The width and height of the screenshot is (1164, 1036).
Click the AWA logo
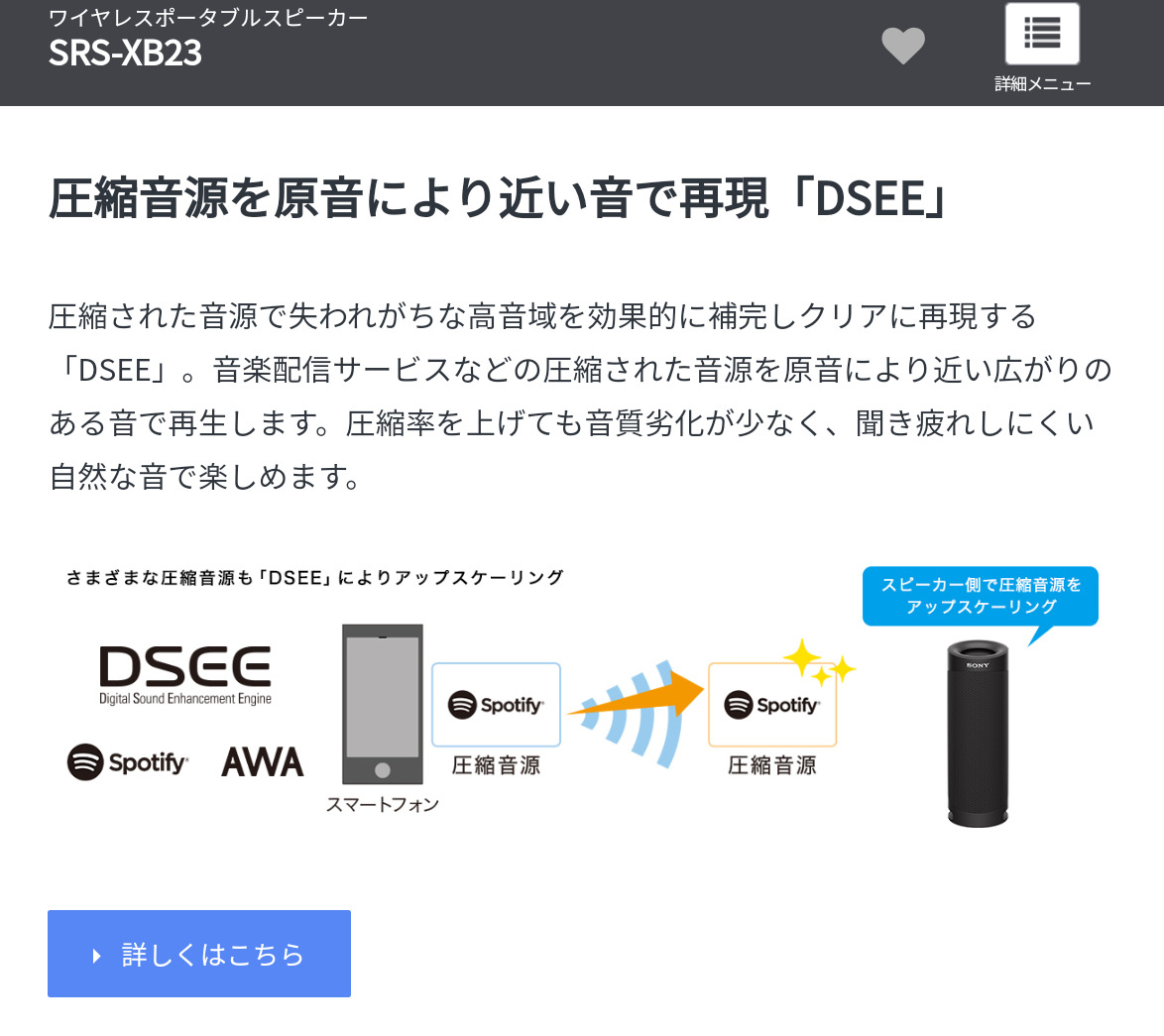[263, 762]
